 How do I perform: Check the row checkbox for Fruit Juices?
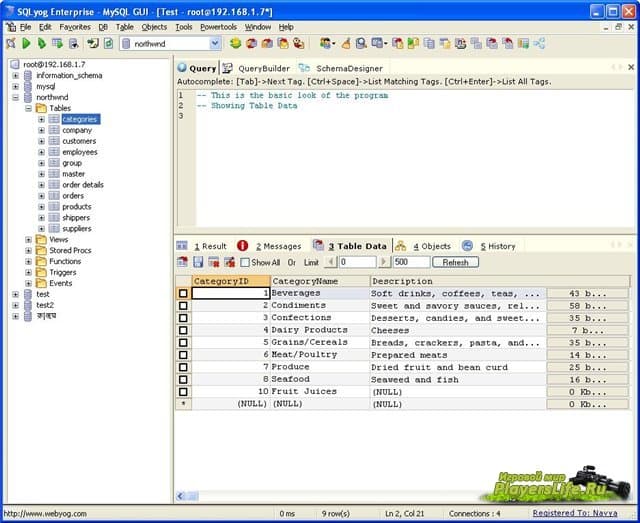[183, 392]
